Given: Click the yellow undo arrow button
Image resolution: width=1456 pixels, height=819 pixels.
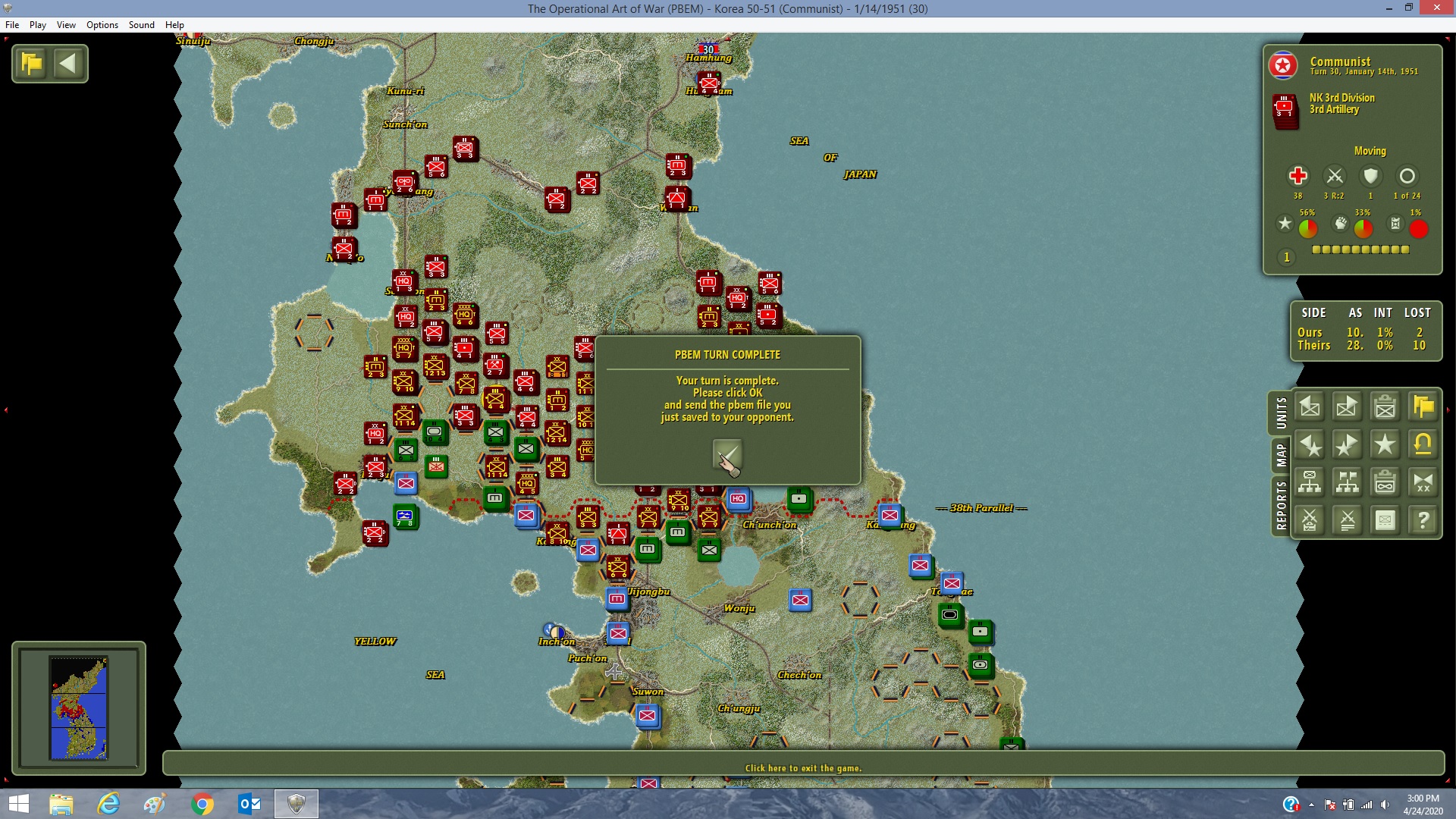Looking at the screenshot, I should tap(1423, 444).
